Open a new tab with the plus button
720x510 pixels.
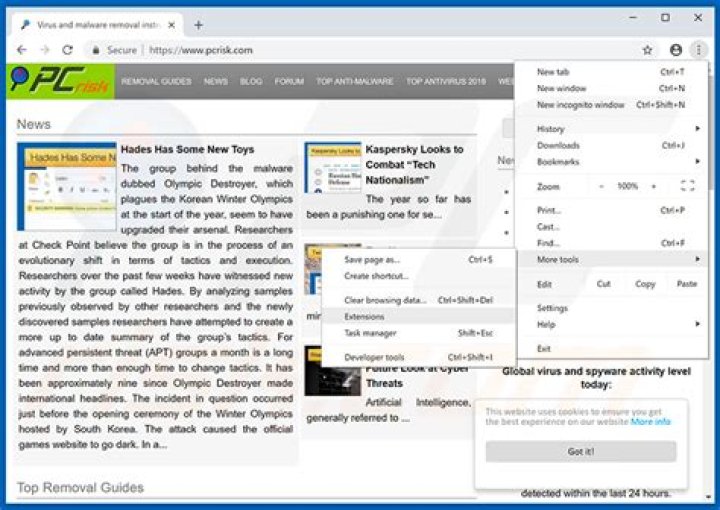(x=198, y=25)
